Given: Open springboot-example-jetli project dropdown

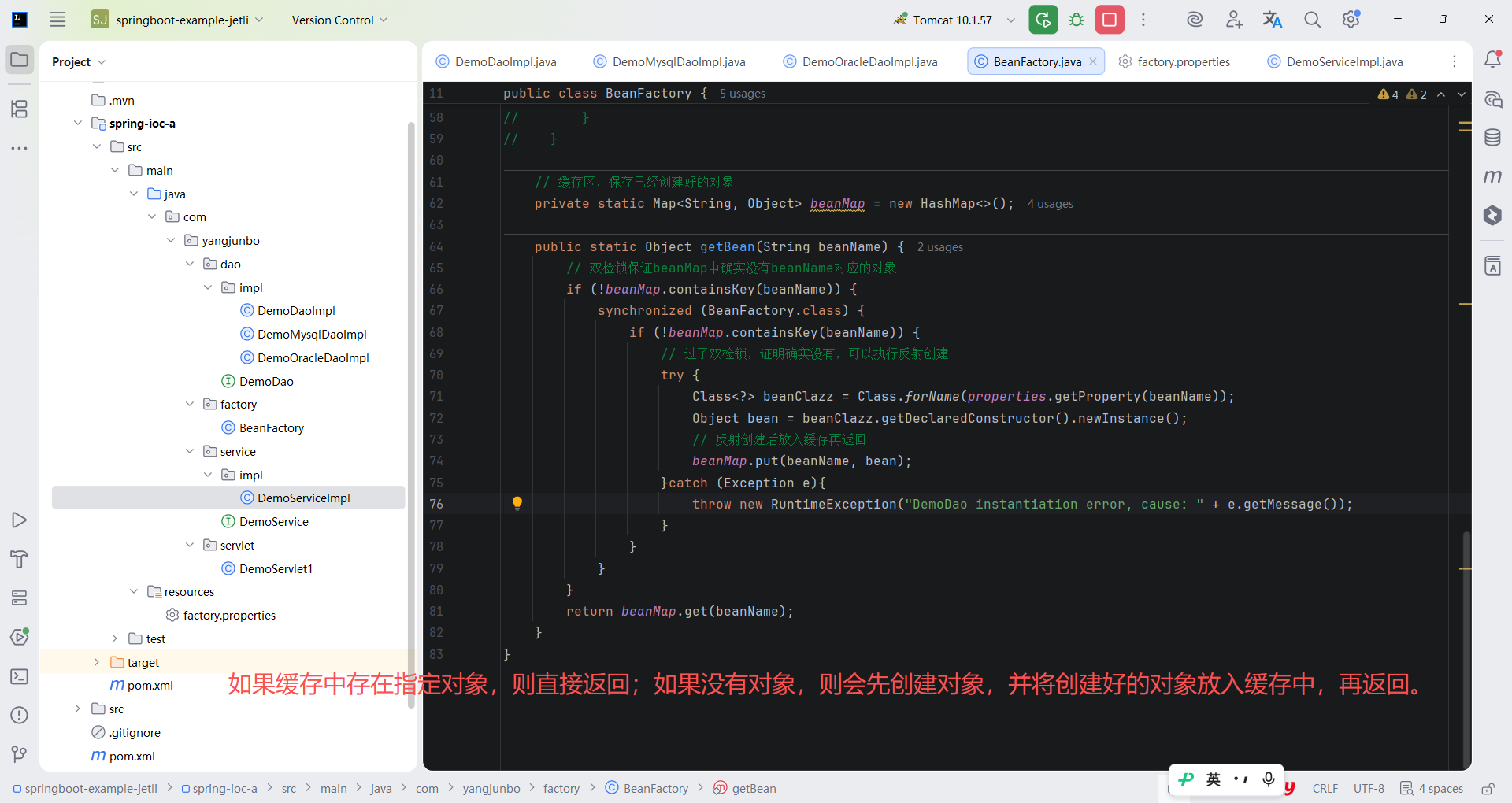Looking at the screenshot, I should (x=177, y=20).
